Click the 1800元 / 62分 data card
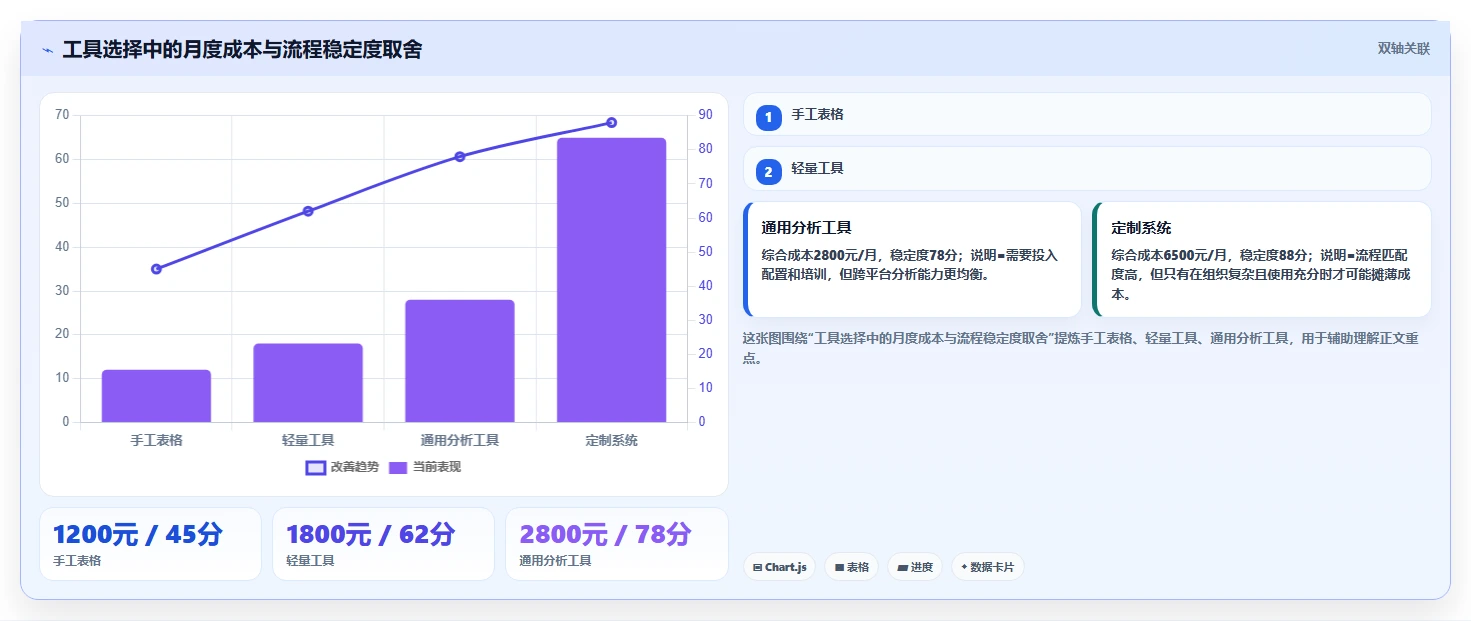The image size is (1471, 621). 383,544
